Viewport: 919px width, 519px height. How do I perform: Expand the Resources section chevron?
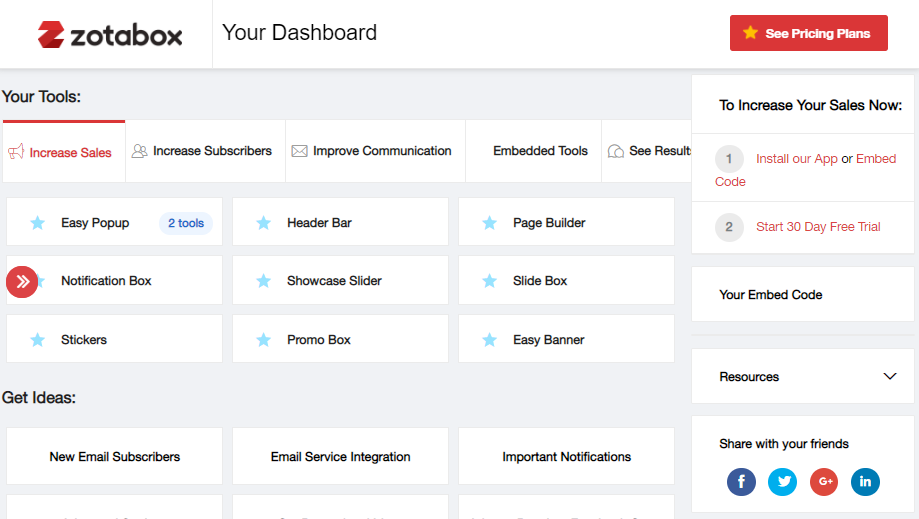pyautogui.click(x=890, y=376)
